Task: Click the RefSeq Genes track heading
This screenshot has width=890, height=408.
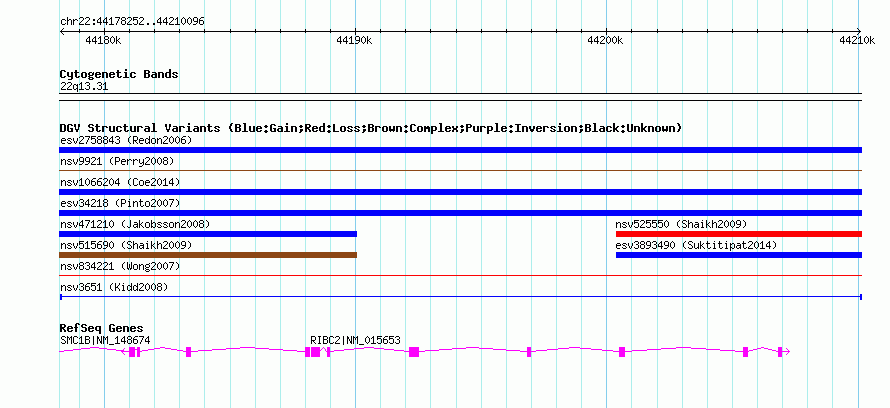Action: 102,329
